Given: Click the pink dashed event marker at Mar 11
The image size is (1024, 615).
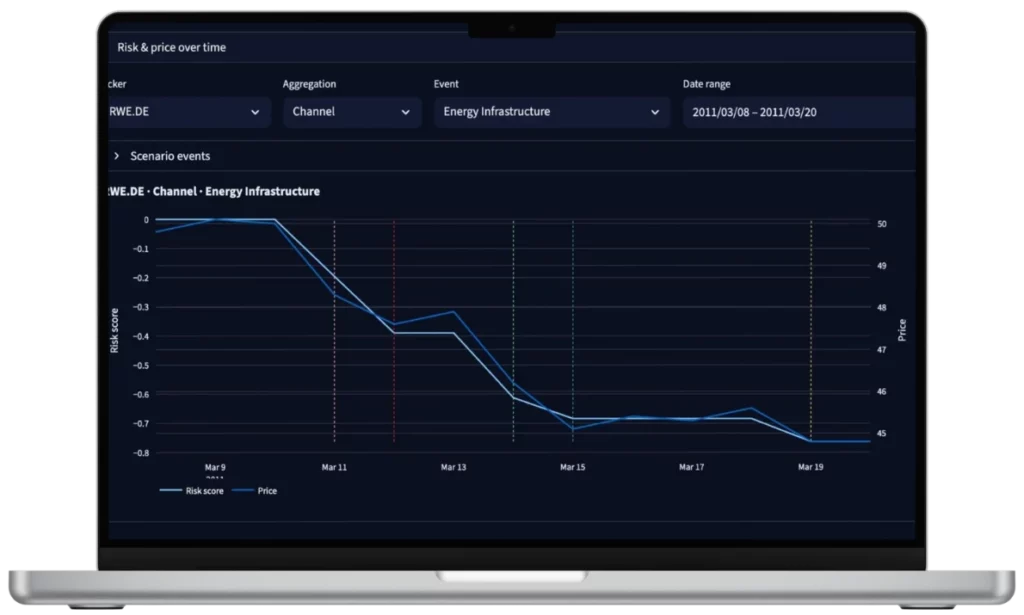Looking at the screenshot, I should coord(334,331).
